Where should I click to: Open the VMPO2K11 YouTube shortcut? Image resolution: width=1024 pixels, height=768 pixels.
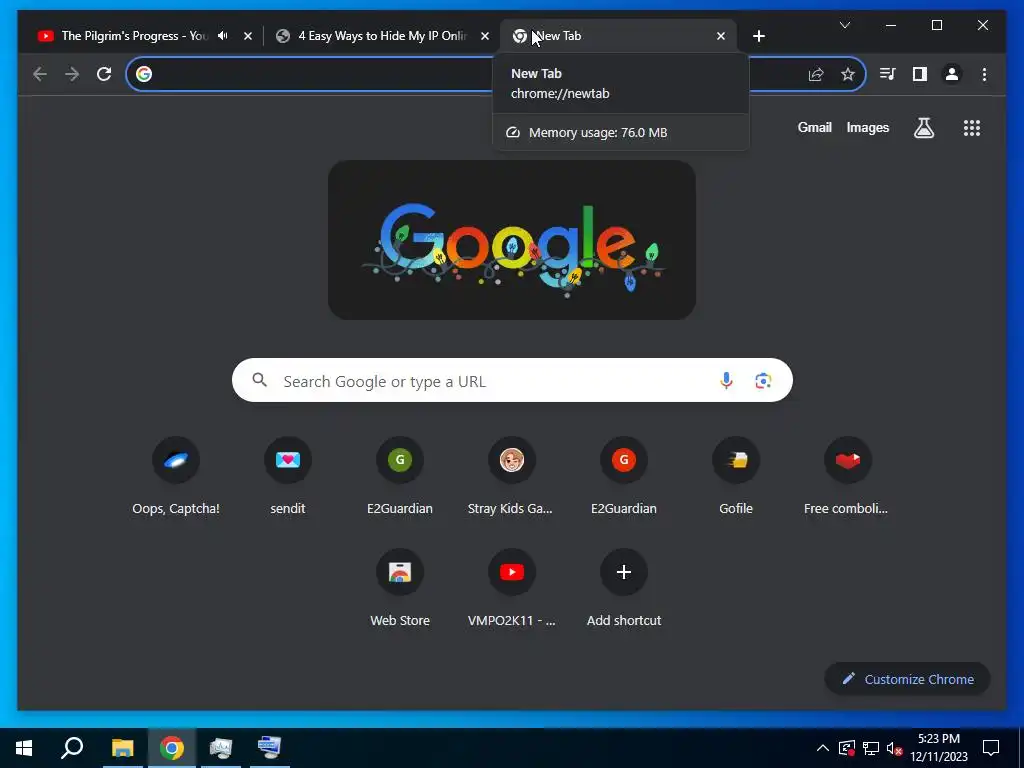tap(512, 589)
